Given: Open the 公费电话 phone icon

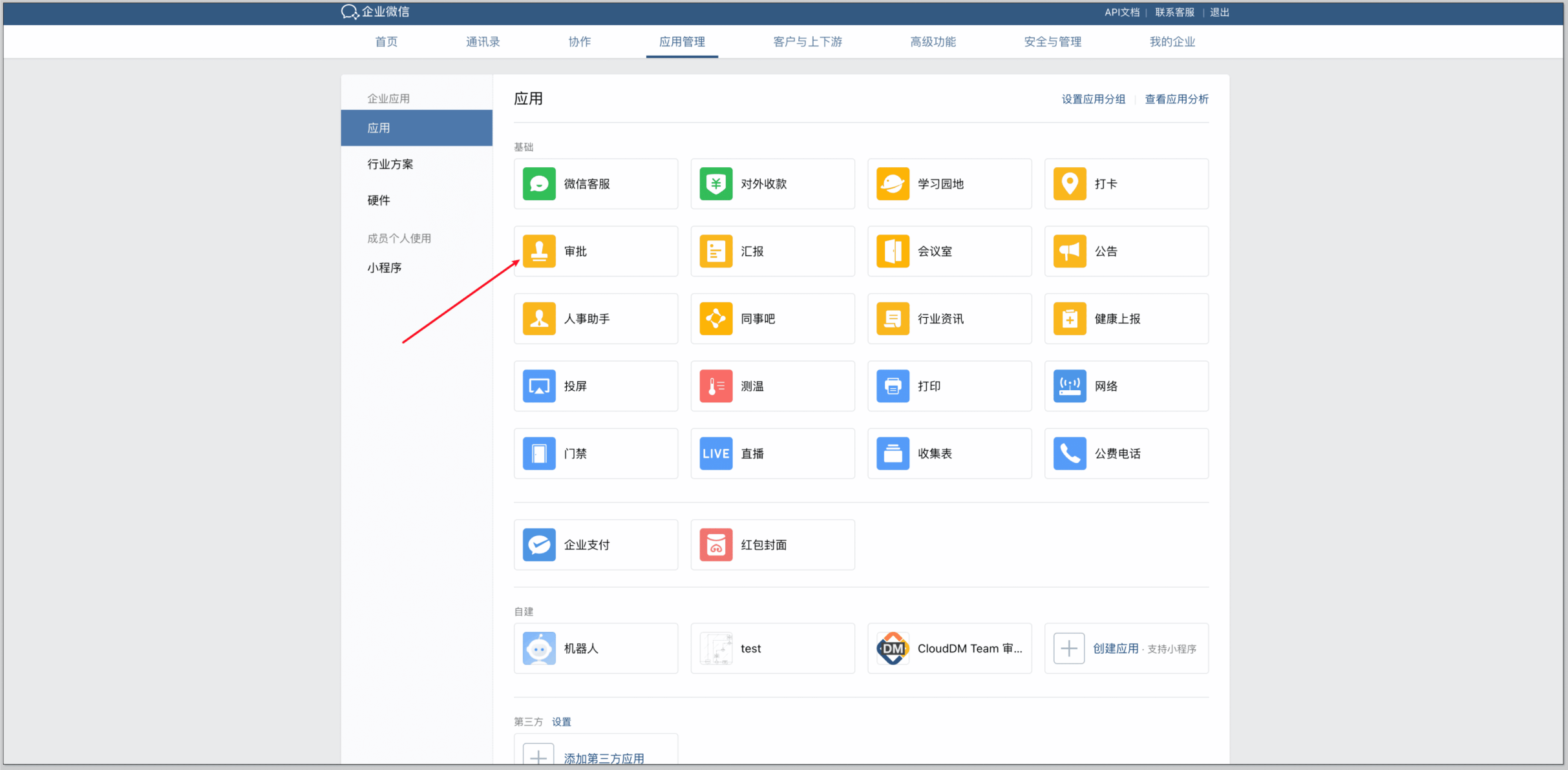Looking at the screenshot, I should (1070, 453).
